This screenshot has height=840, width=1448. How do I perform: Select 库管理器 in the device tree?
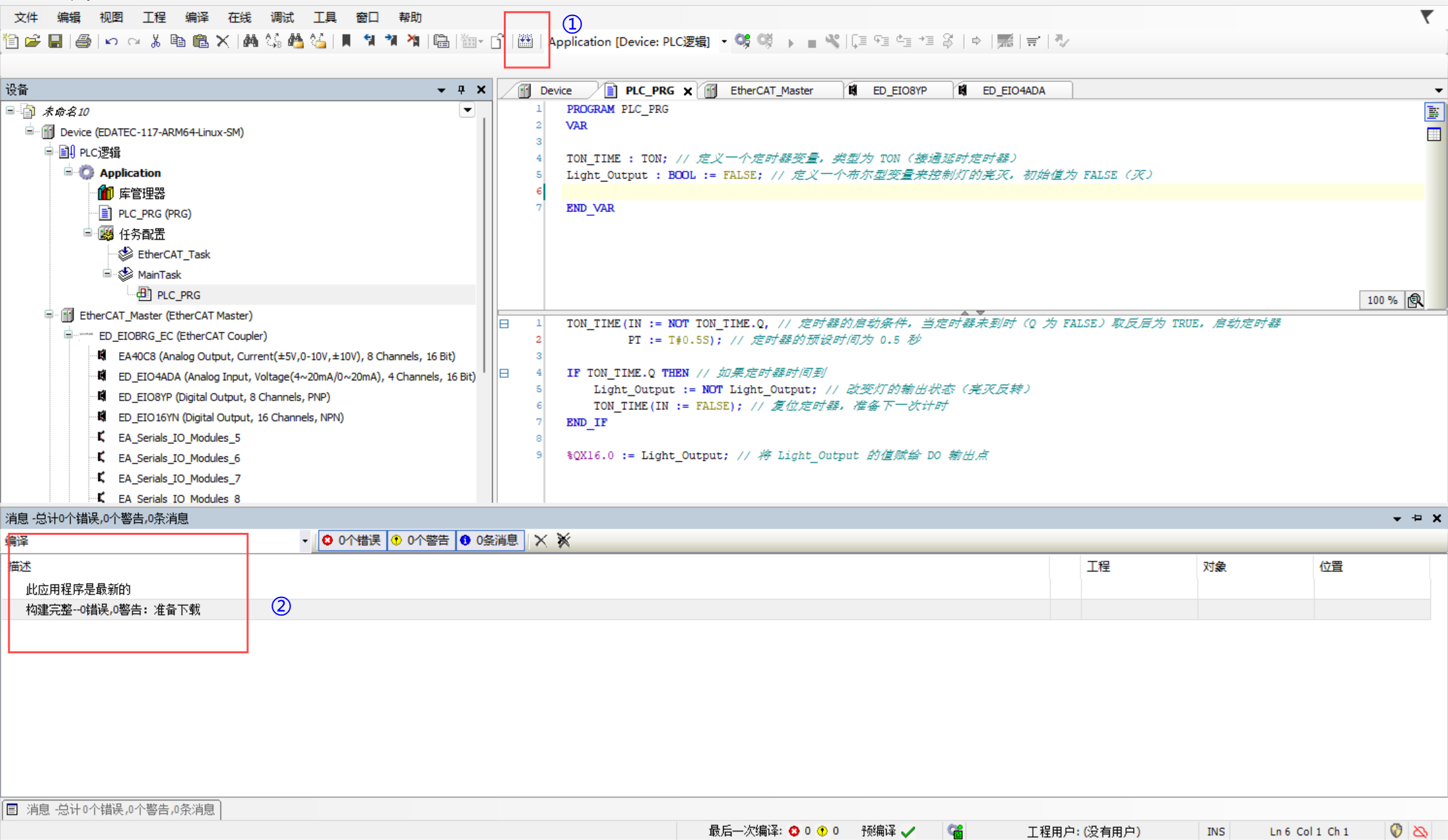click(x=142, y=193)
